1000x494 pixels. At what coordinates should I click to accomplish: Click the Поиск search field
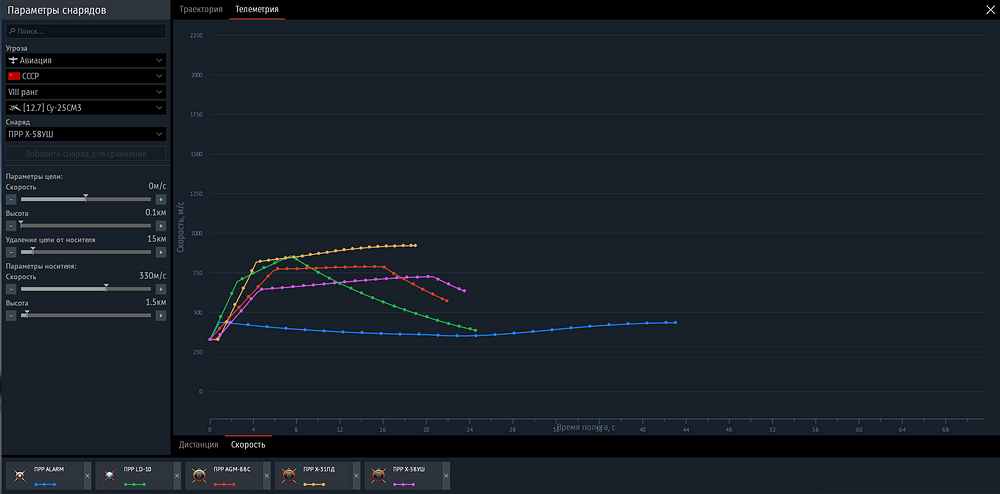[86, 31]
